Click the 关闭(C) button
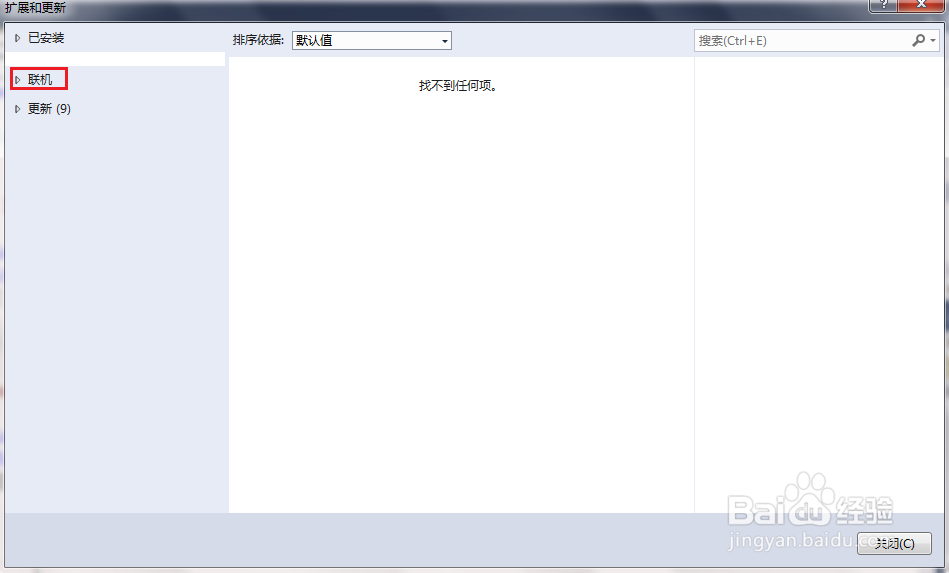The height and width of the screenshot is (573, 949). point(894,543)
